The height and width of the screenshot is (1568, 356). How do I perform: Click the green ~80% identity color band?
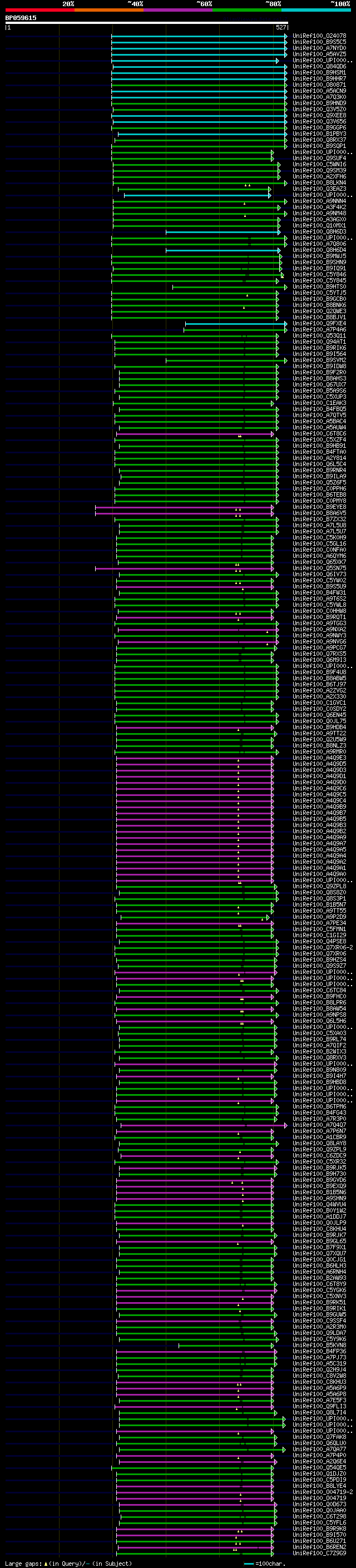247,10
